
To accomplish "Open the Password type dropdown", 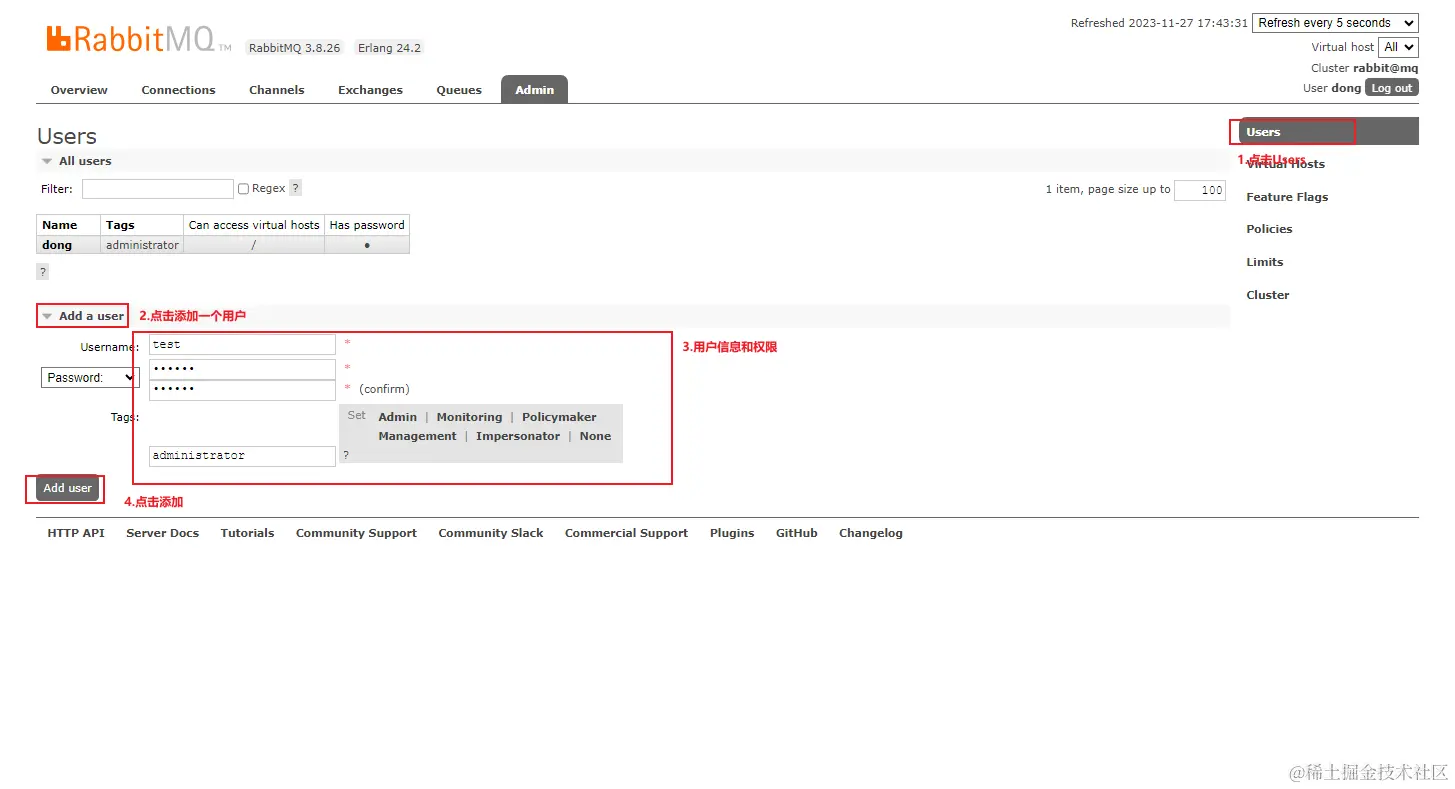I will click(x=90, y=378).
